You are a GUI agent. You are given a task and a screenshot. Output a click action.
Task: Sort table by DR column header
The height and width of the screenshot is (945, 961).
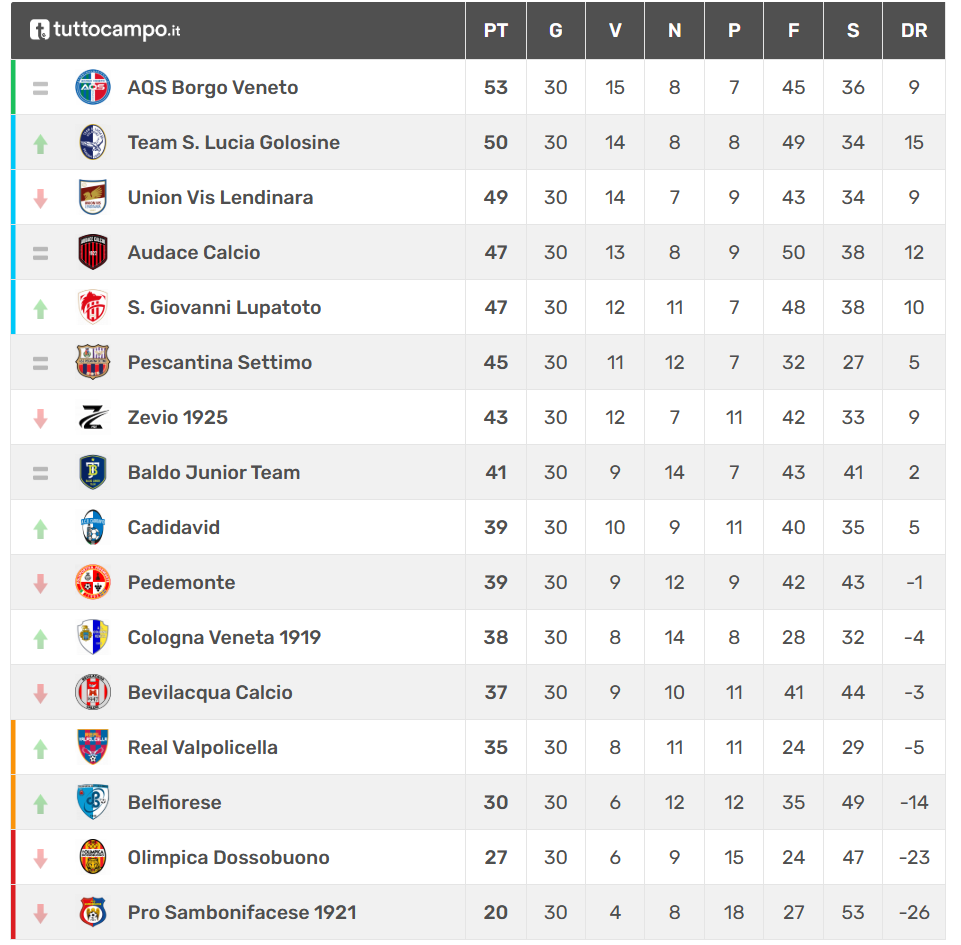tap(913, 30)
